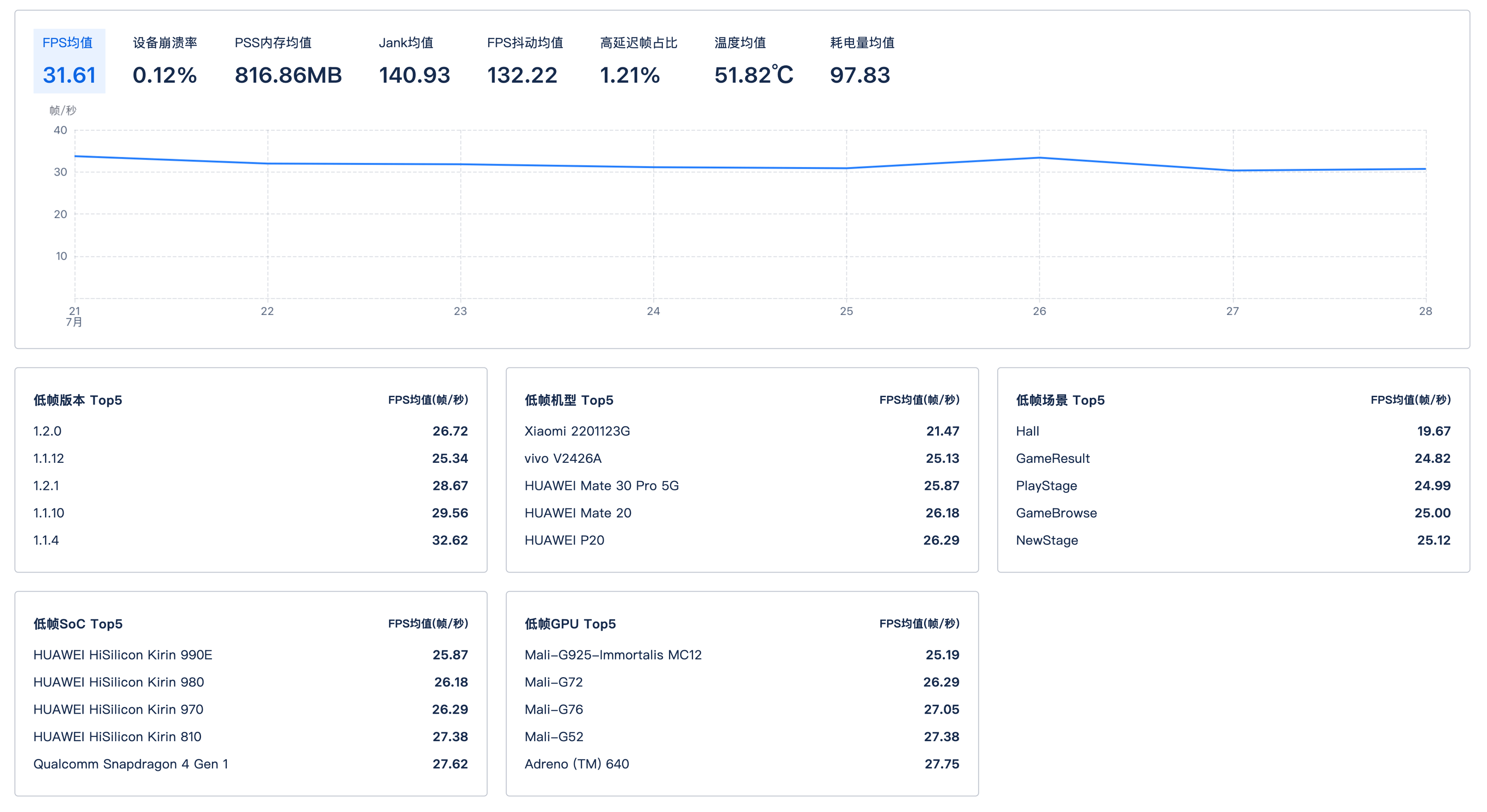The width and height of the screenshot is (1487, 812).
Task: Click the chart data point at day 26
Action: tap(1040, 158)
